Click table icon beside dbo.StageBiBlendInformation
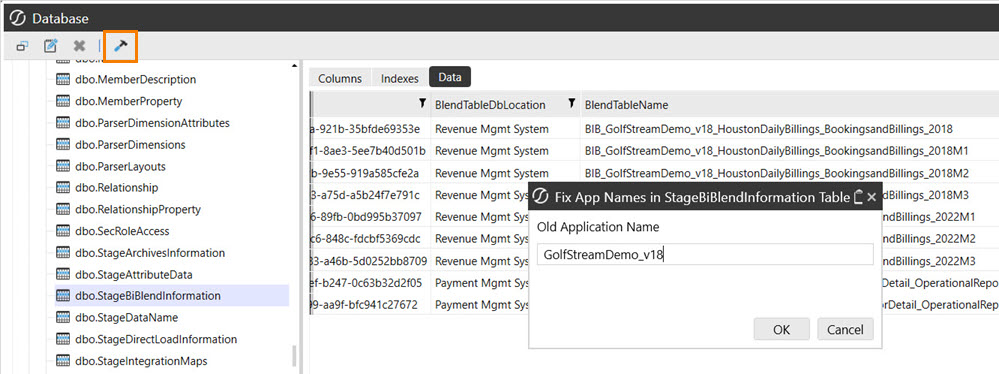999x374 pixels. [x=63, y=296]
